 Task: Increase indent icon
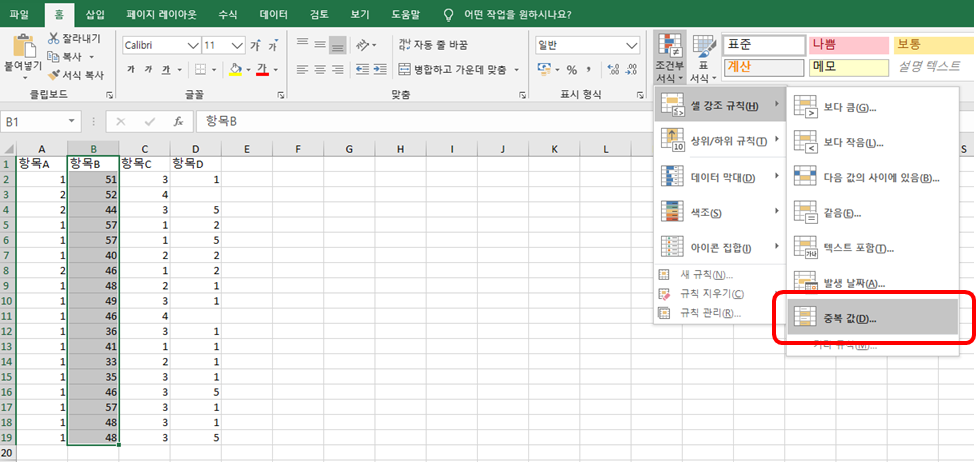coord(380,69)
